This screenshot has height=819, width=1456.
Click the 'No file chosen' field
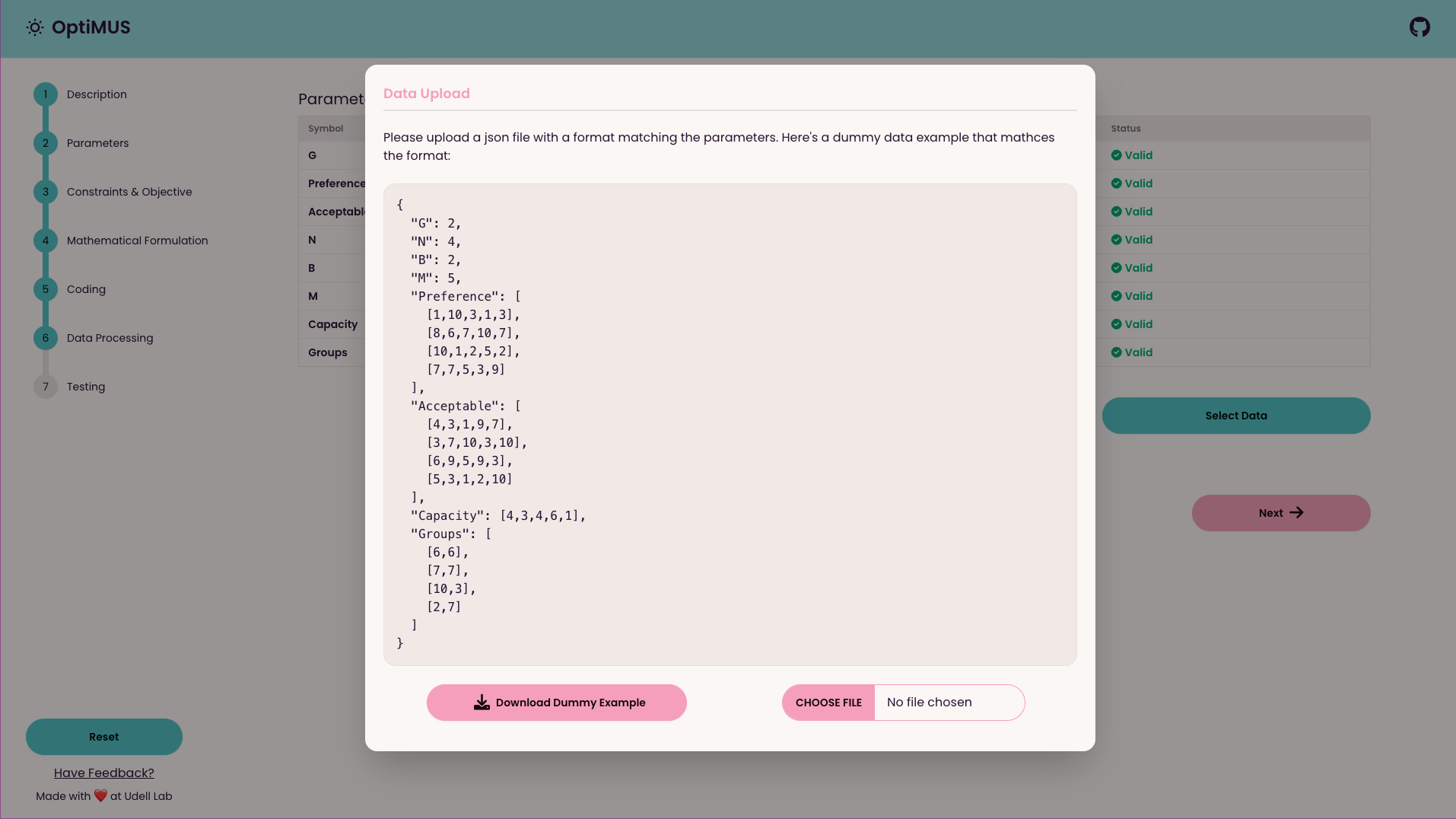(x=948, y=703)
